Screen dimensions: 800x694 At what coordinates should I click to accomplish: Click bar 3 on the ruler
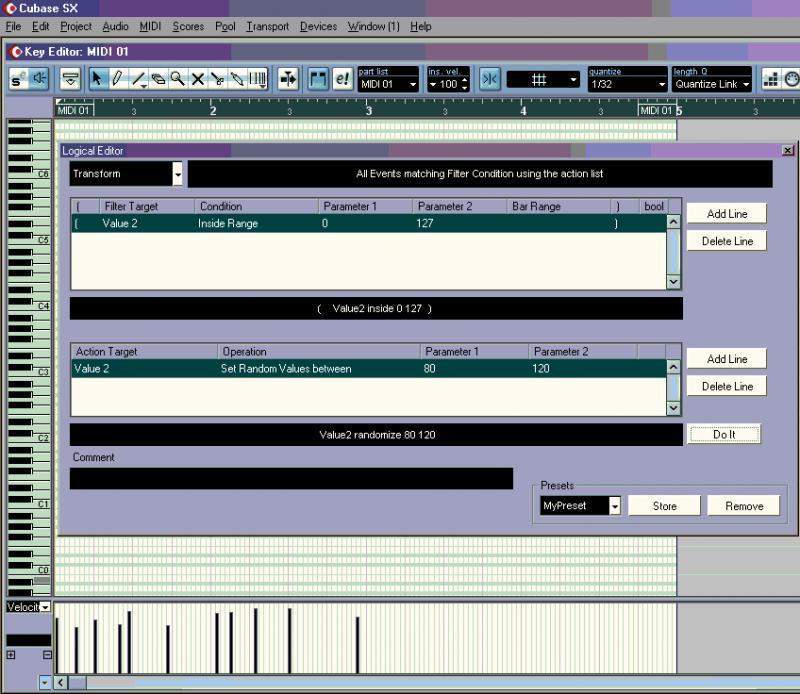tap(368, 110)
